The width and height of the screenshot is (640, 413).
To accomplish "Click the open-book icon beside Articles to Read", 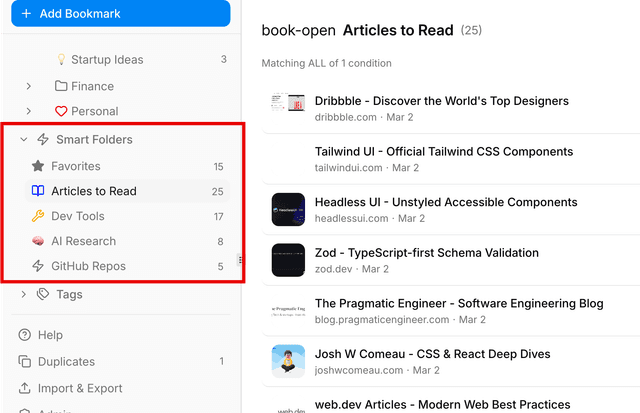I will click(x=38, y=191).
